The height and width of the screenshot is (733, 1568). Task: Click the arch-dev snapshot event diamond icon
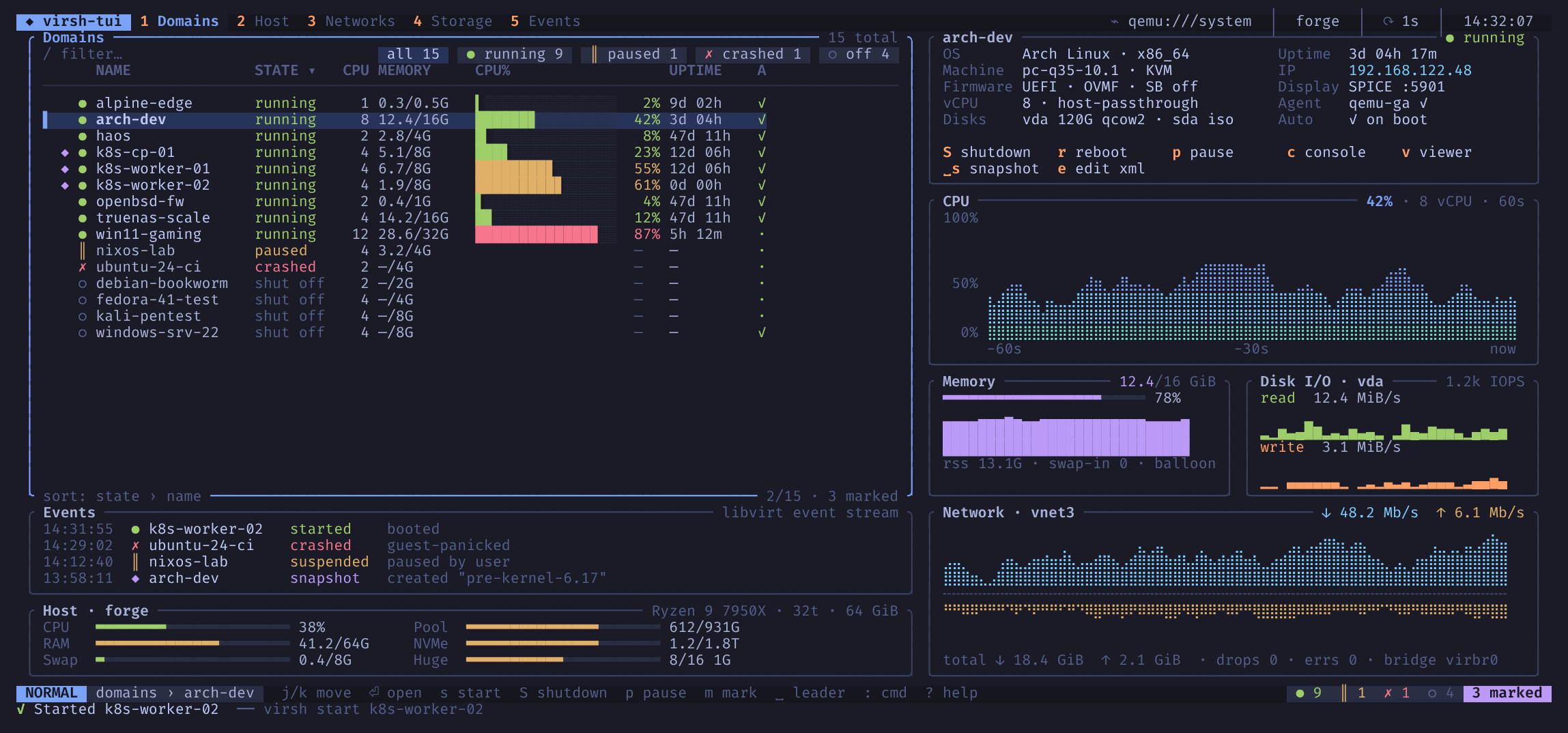[135, 578]
